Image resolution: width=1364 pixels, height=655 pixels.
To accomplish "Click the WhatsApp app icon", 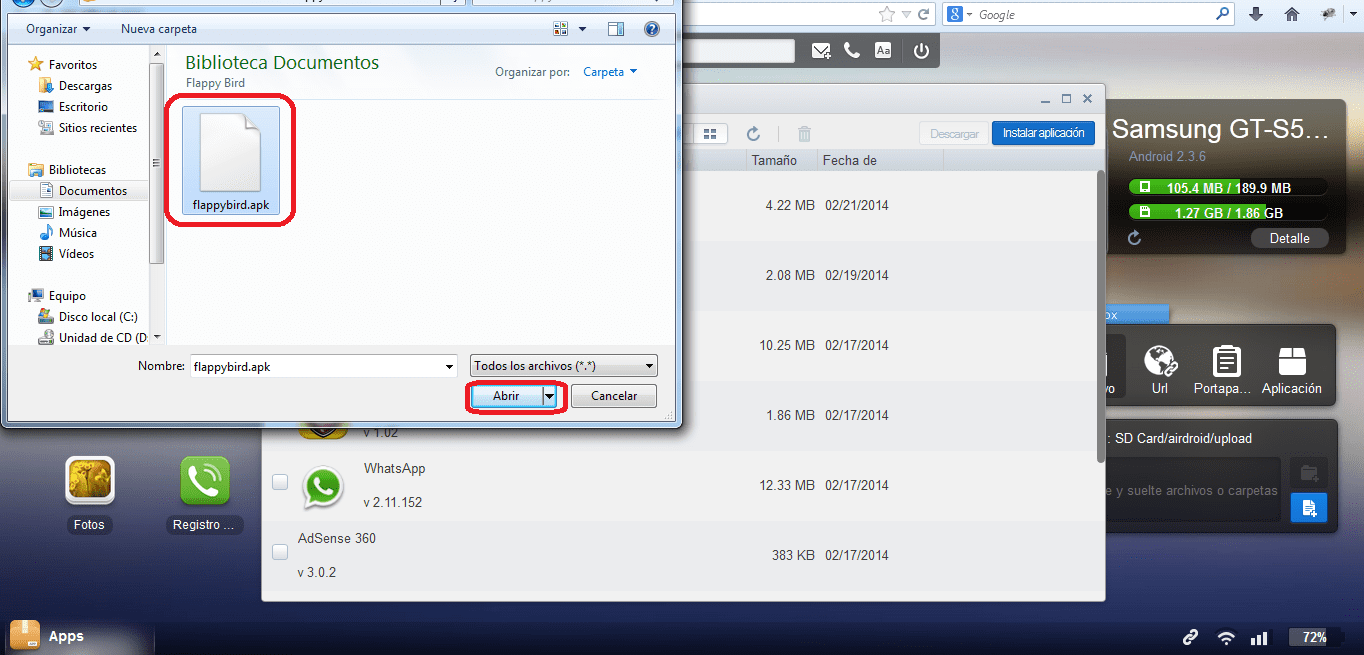I will pyautogui.click(x=322, y=487).
